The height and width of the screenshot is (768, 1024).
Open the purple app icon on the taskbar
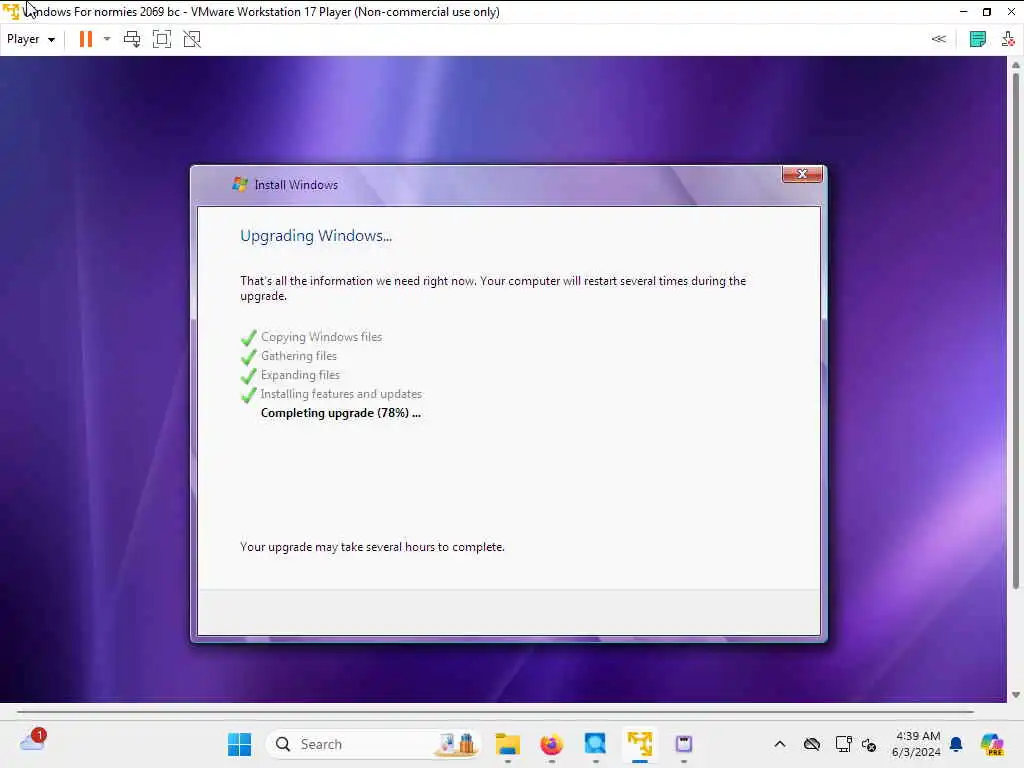click(x=683, y=744)
